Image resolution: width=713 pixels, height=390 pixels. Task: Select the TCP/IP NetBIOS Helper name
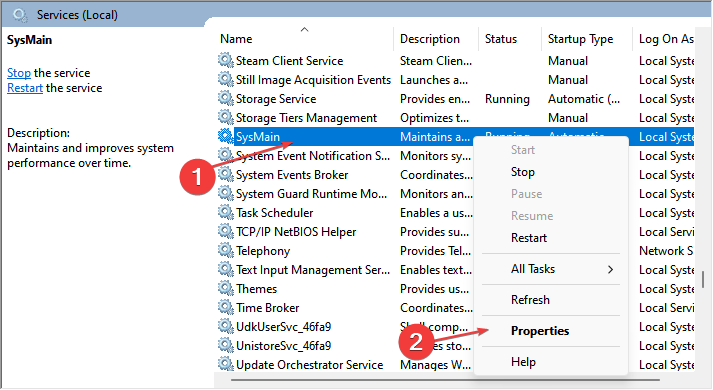pos(296,232)
